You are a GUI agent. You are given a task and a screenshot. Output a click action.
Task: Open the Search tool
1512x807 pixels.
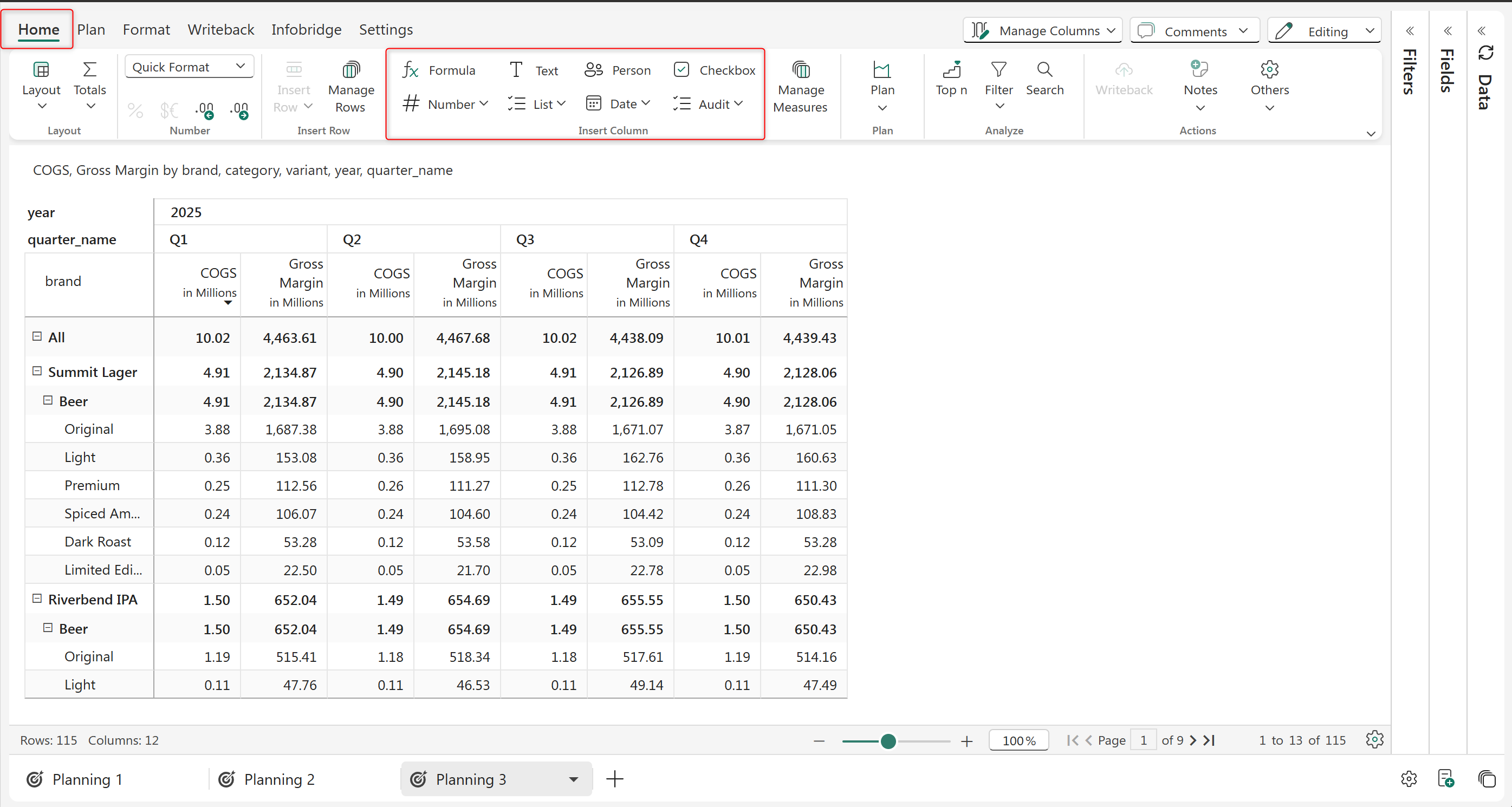pos(1044,78)
